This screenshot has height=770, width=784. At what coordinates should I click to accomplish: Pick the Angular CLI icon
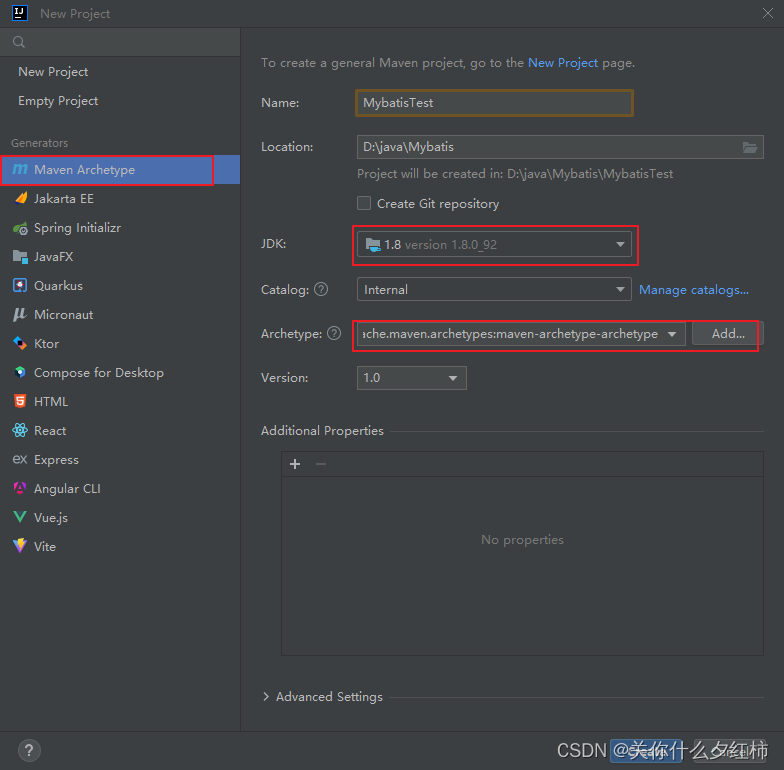pyautogui.click(x=20, y=488)
